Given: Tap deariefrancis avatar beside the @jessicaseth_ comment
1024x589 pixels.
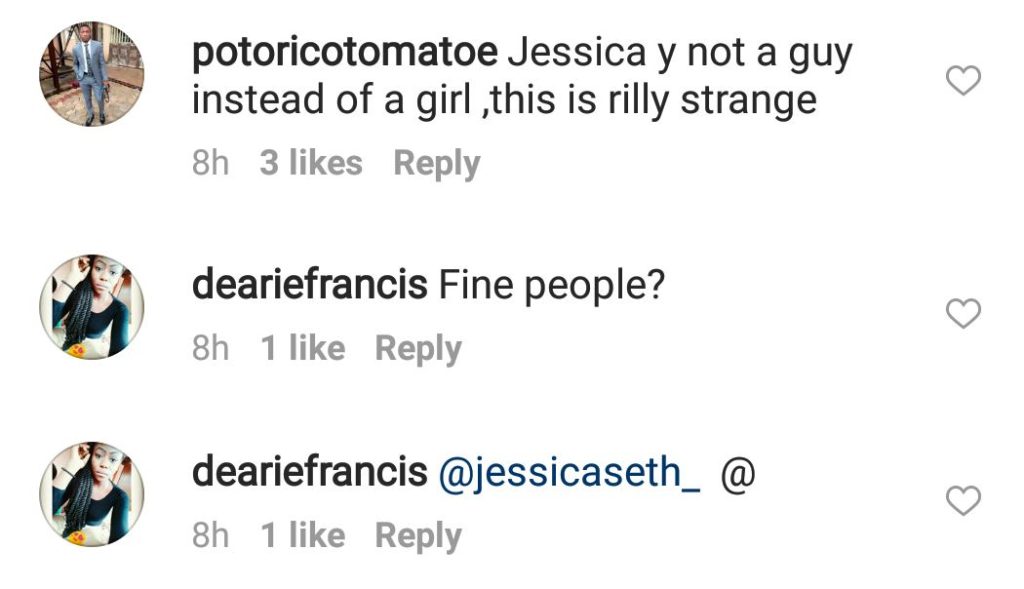Looking at the screenshot, I should click(x=91, y=494).
